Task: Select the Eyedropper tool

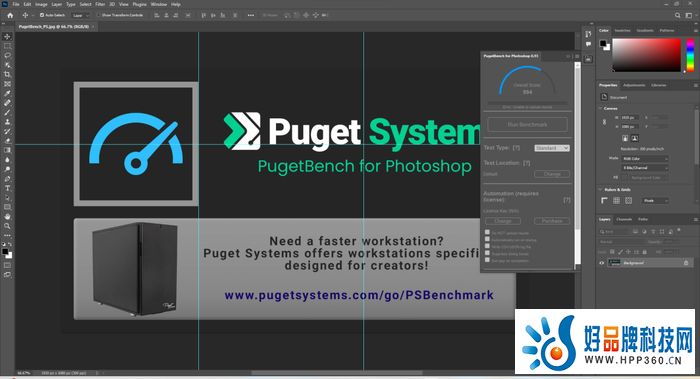Action: click(x=7, y=93)
